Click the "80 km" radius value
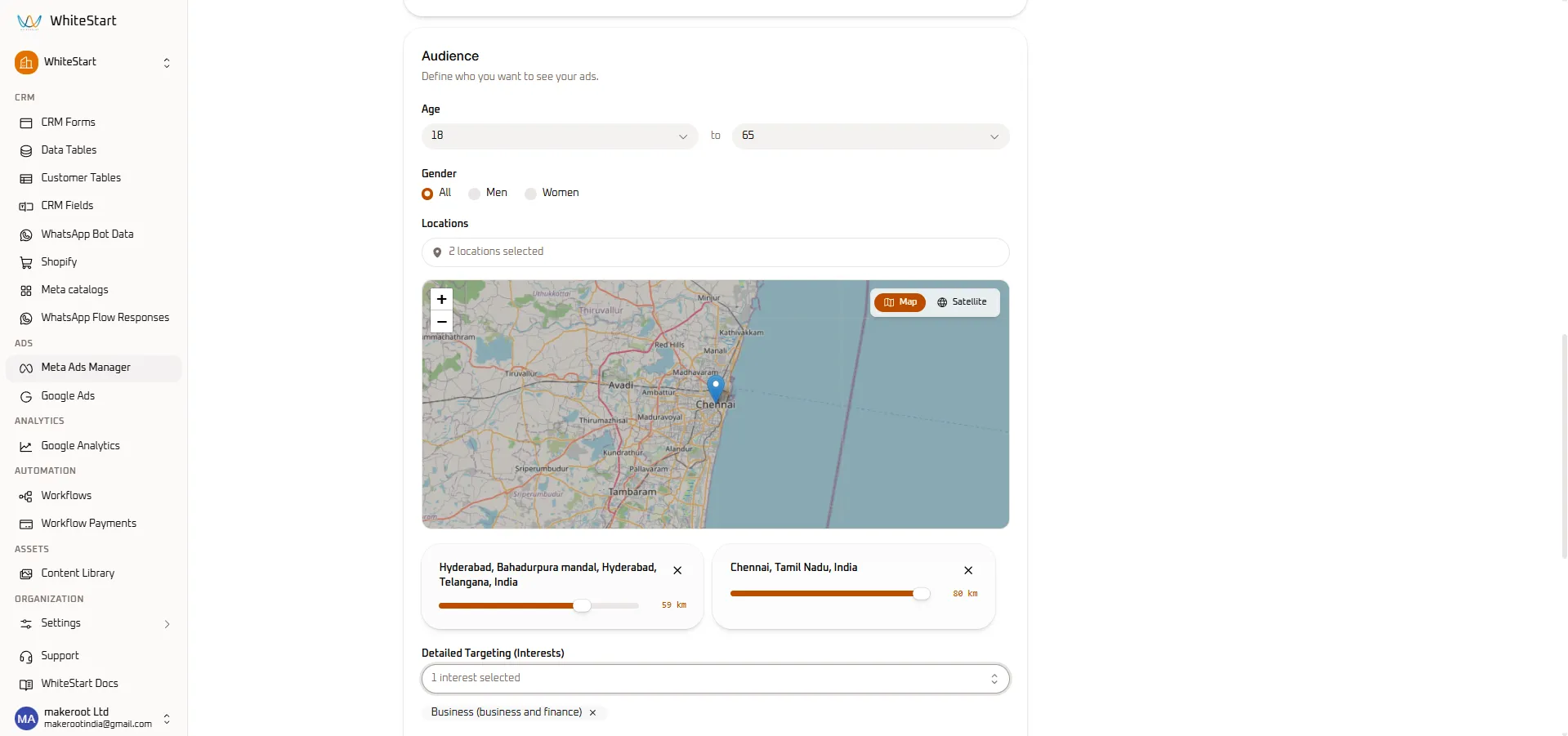 965,594
